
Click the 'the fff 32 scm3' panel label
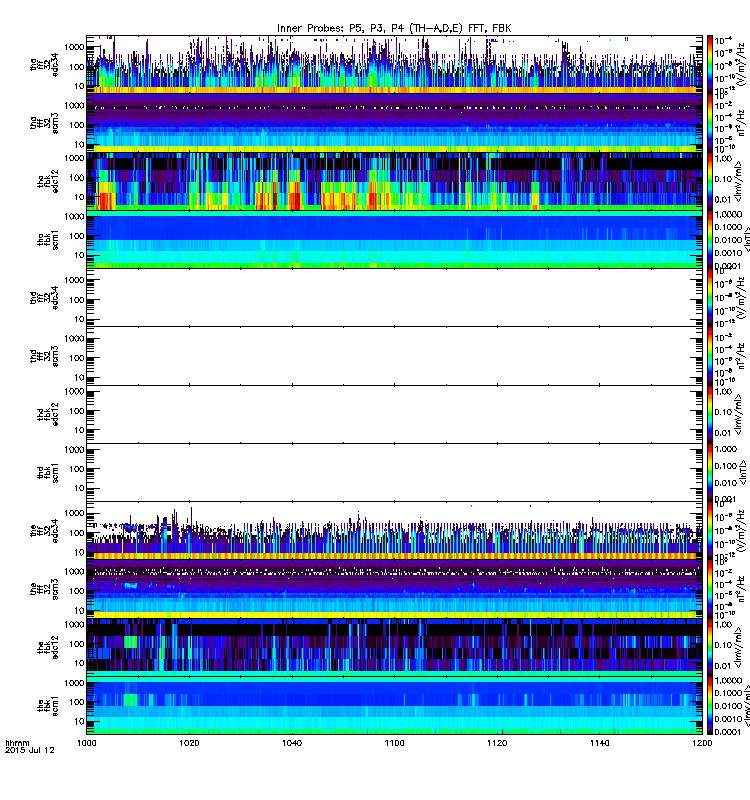(x=44, y=589)
